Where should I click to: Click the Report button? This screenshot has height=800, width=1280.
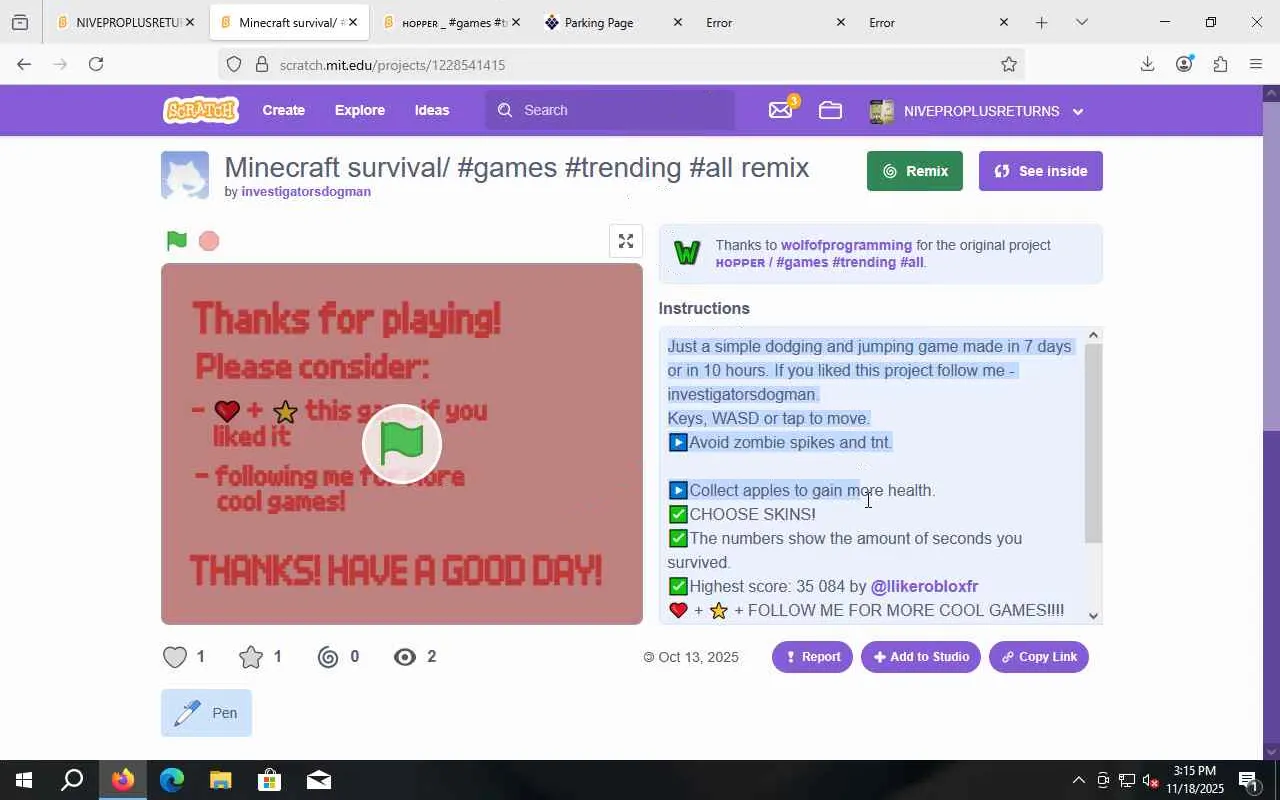coord(812,657)
